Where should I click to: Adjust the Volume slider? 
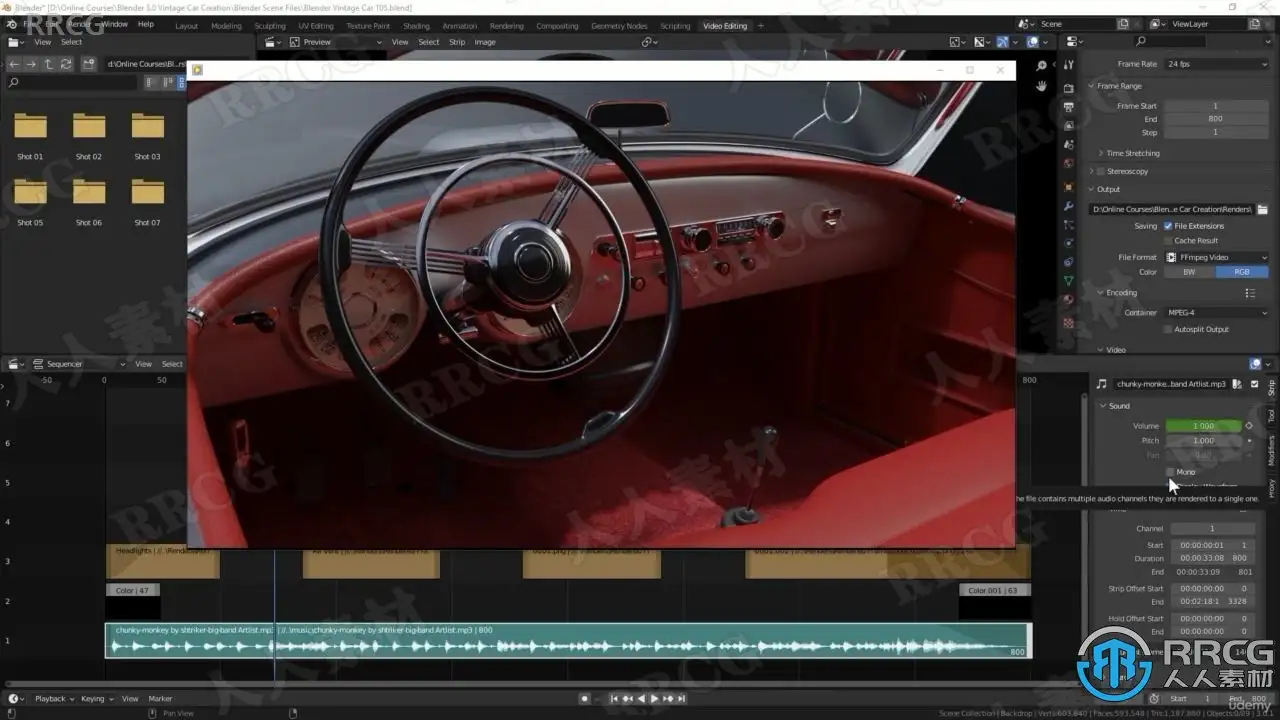[1203, 426]
